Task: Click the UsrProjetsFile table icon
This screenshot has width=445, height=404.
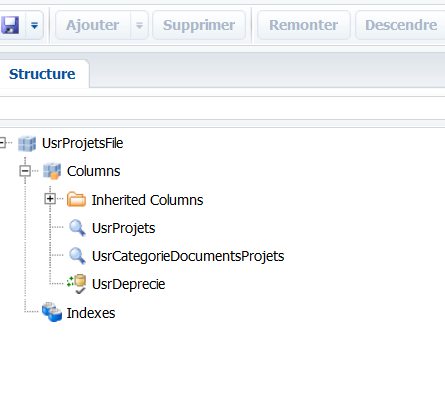Action: 27,144
